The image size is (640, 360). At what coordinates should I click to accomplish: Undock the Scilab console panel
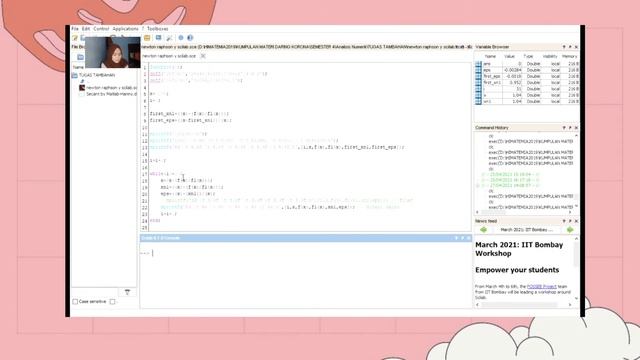(462, 238)
